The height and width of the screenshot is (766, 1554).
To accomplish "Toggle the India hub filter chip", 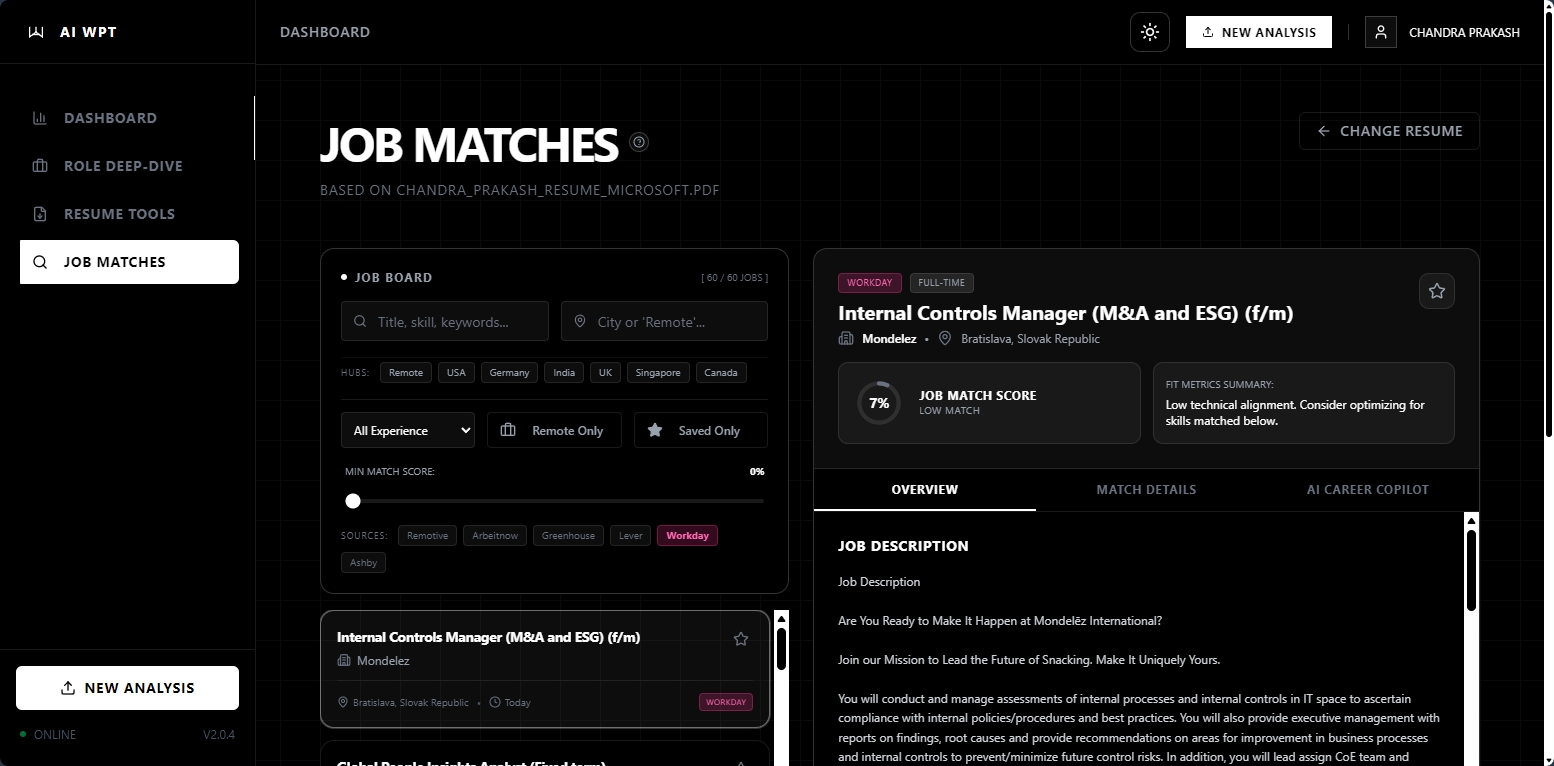I will (x=564, y=373).
